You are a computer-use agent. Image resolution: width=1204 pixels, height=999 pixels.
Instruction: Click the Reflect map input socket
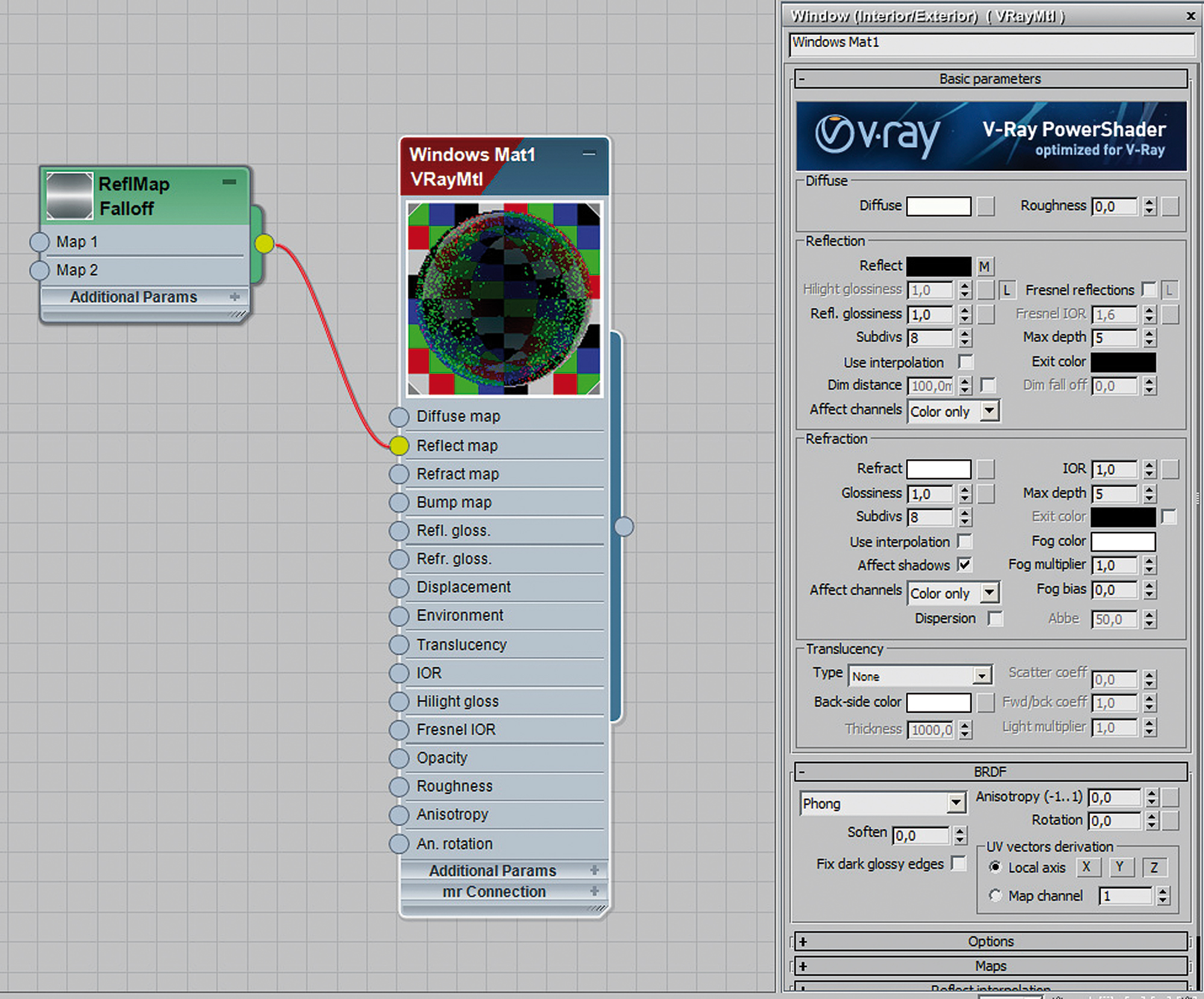399,446
